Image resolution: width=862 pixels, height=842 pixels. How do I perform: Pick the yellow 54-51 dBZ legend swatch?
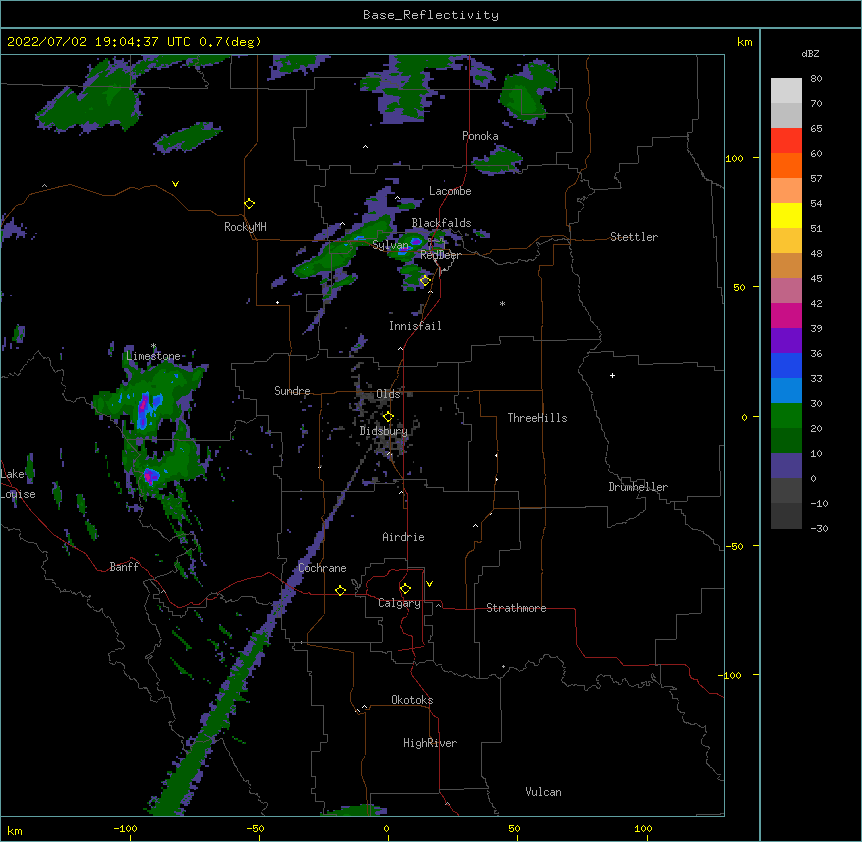[786, 215]
